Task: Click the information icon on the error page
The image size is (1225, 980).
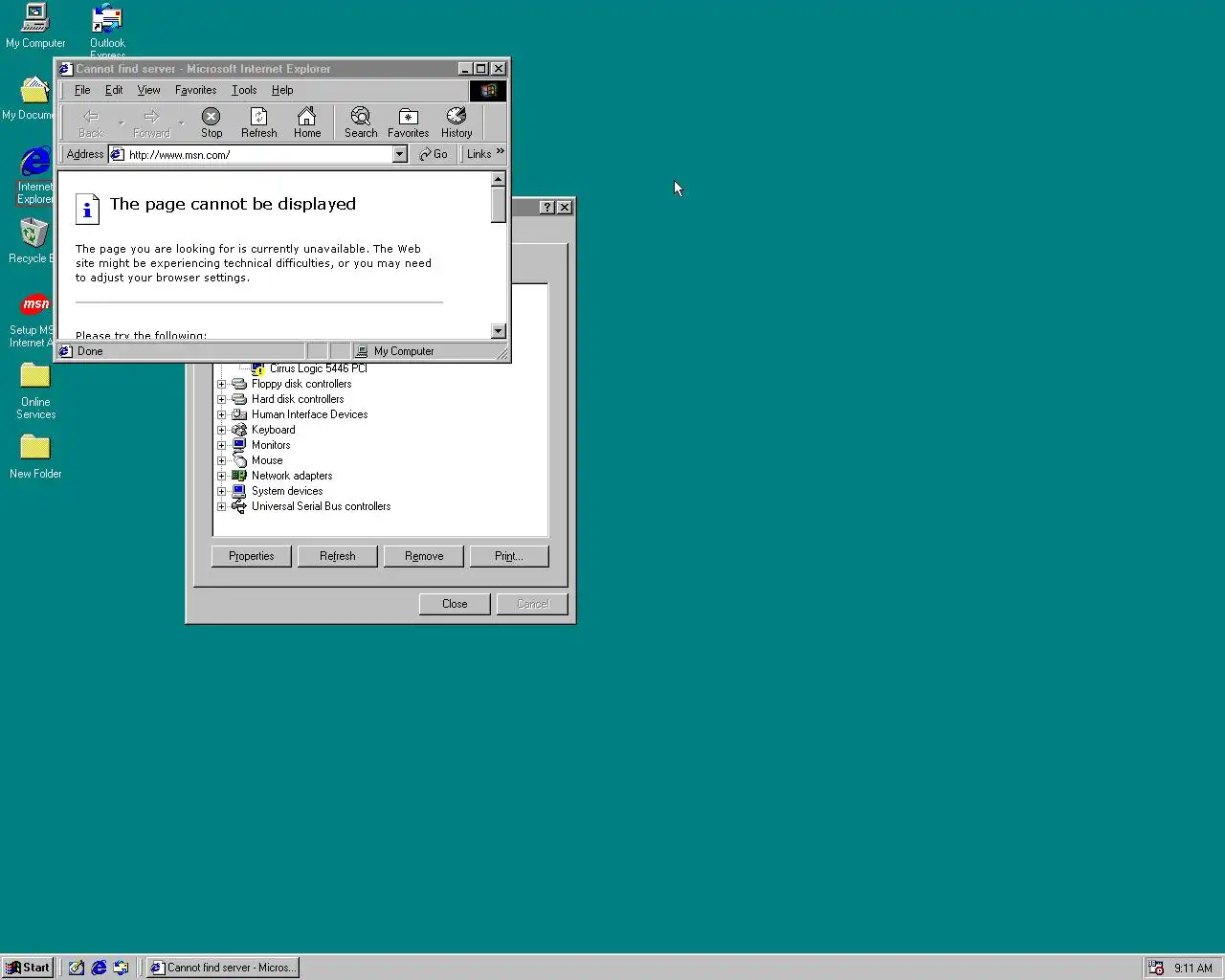Action: (x=87, y=209)
